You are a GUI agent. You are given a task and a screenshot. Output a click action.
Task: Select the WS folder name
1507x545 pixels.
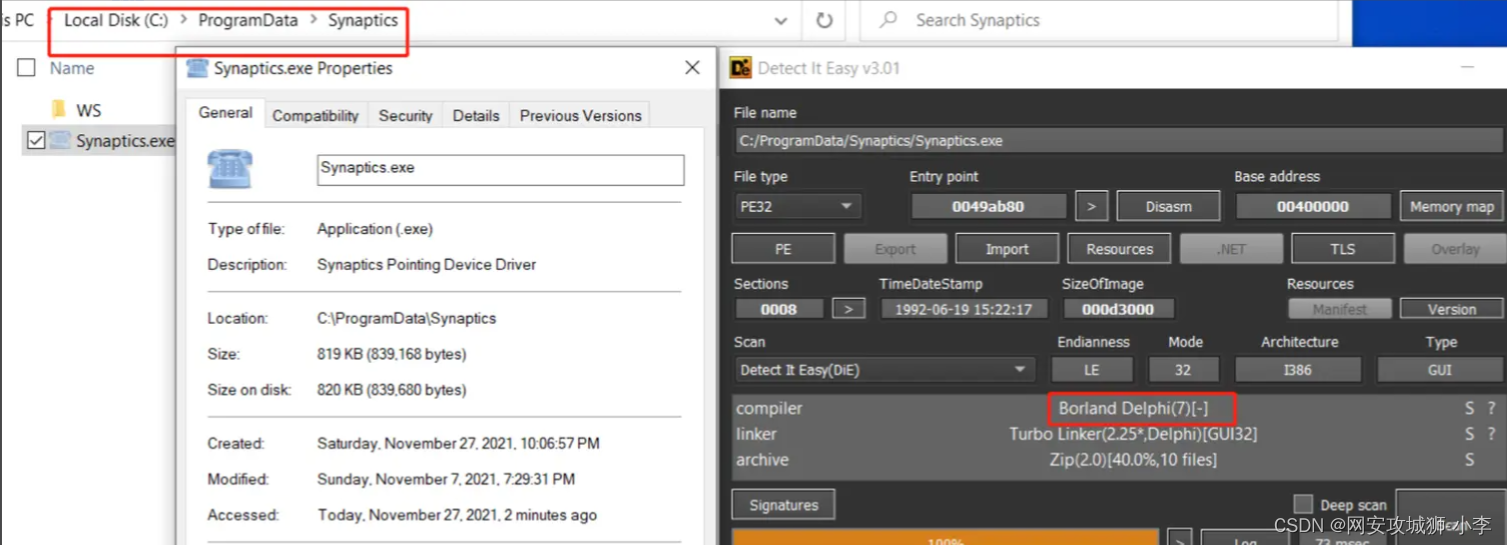tap(89, 110)
